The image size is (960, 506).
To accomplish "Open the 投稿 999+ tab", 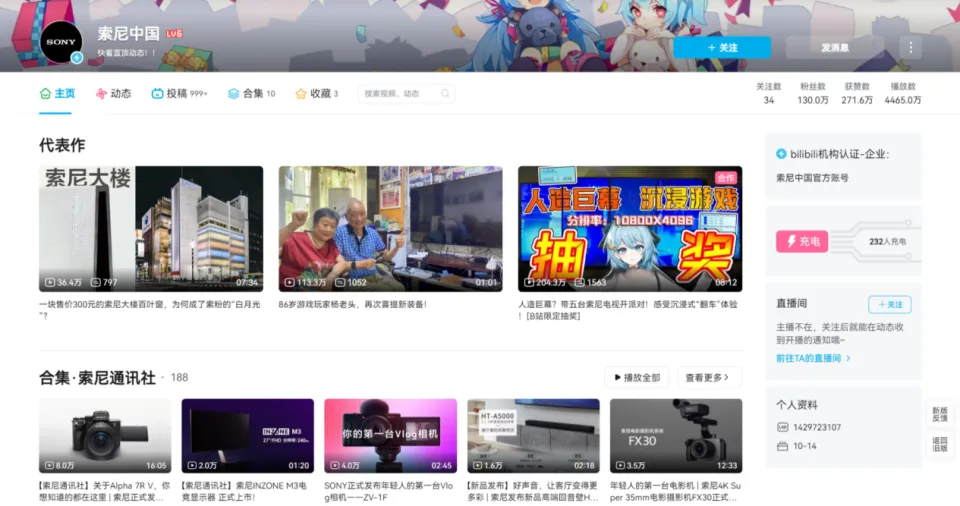I will pos(179,94).
